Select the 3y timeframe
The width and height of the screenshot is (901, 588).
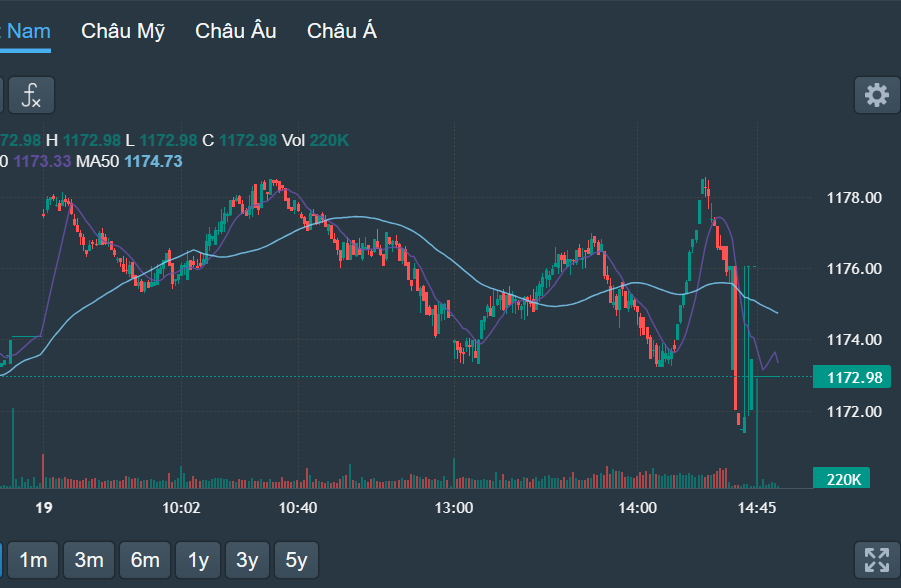[246, 560]
